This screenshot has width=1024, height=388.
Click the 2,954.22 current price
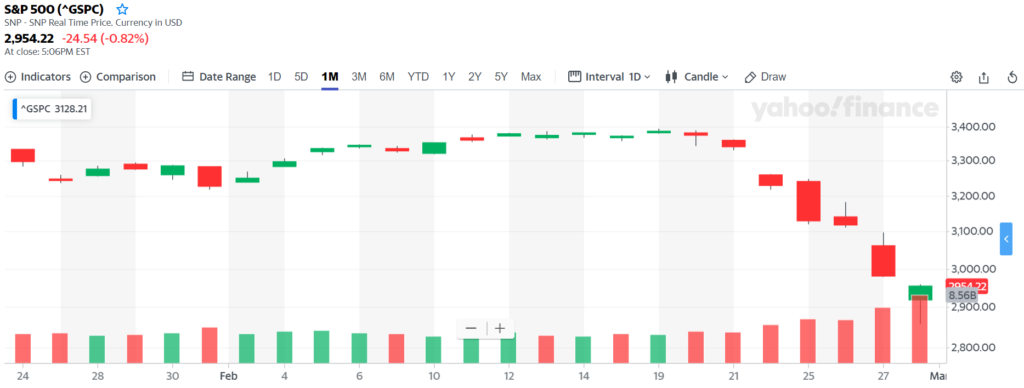[x=29, y=39]
